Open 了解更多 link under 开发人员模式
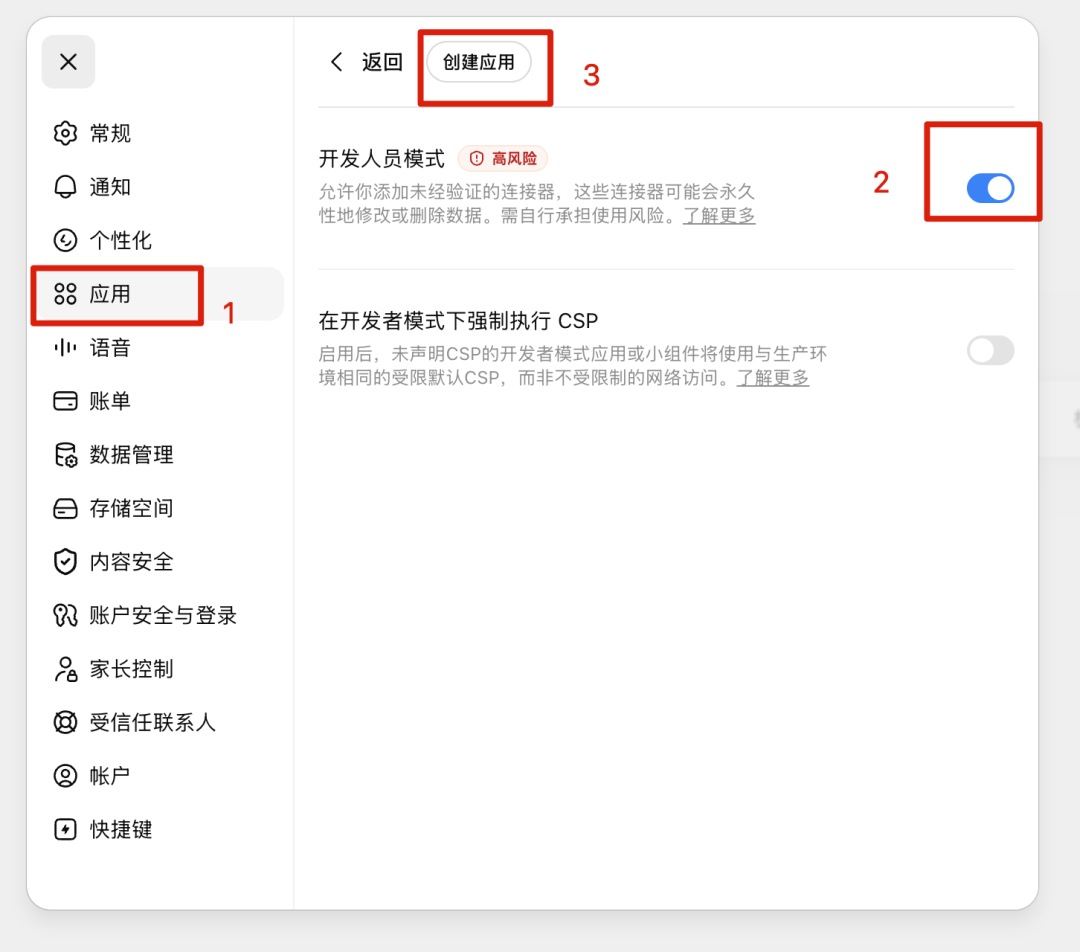The height and width of the screenshot is (952, 1080). 719,216
